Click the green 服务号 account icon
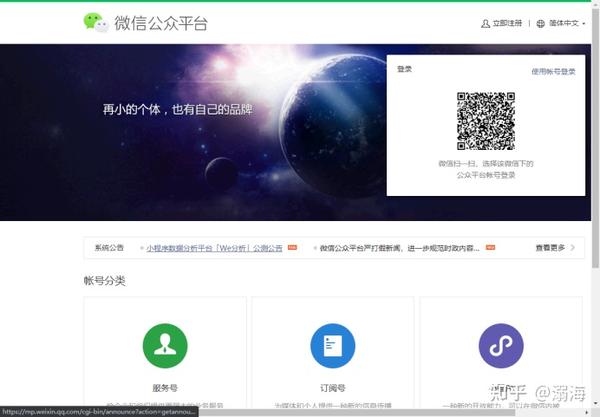 165,346
